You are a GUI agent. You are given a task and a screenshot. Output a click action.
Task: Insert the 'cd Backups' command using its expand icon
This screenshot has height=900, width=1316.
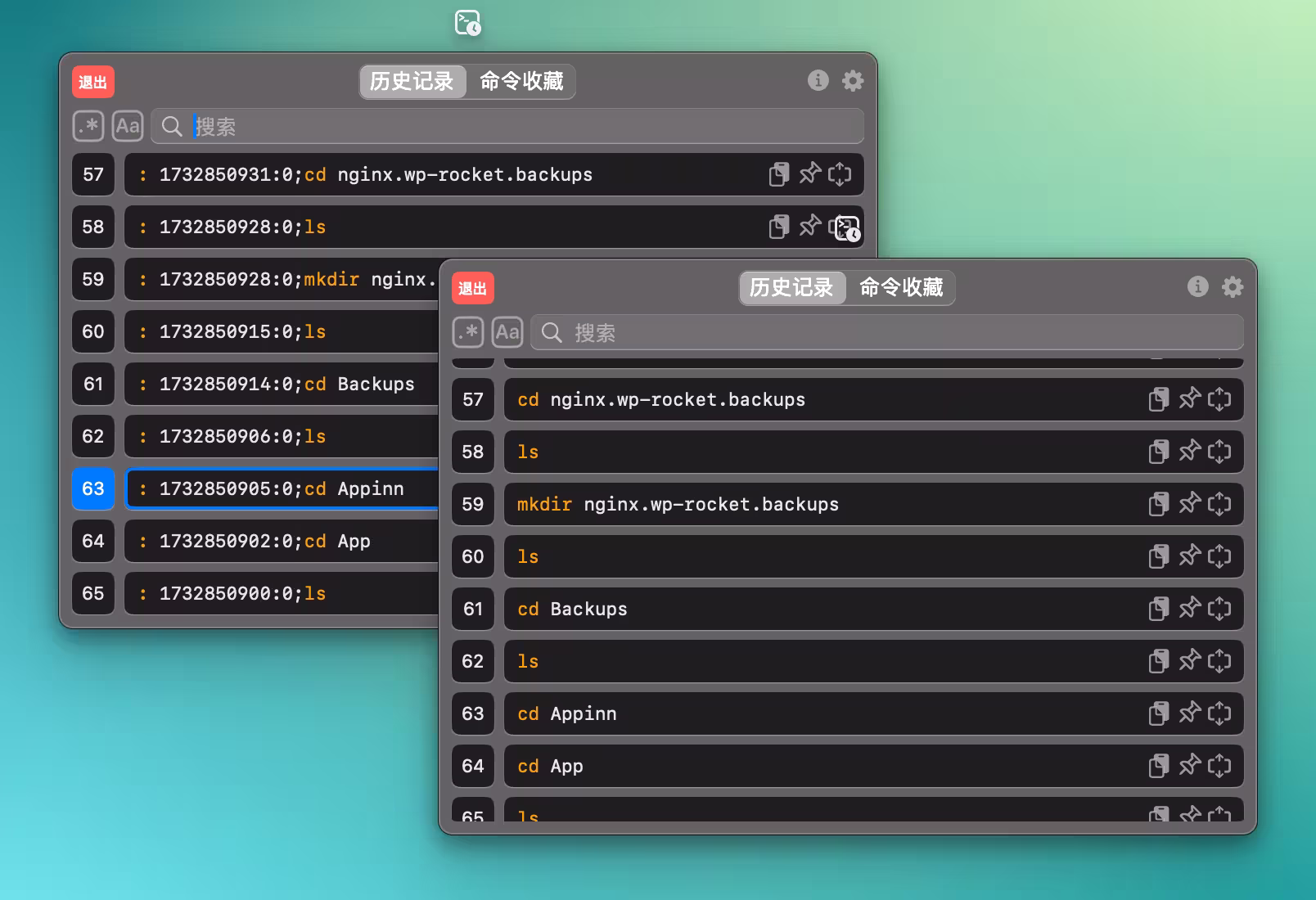pos(1219,609)
